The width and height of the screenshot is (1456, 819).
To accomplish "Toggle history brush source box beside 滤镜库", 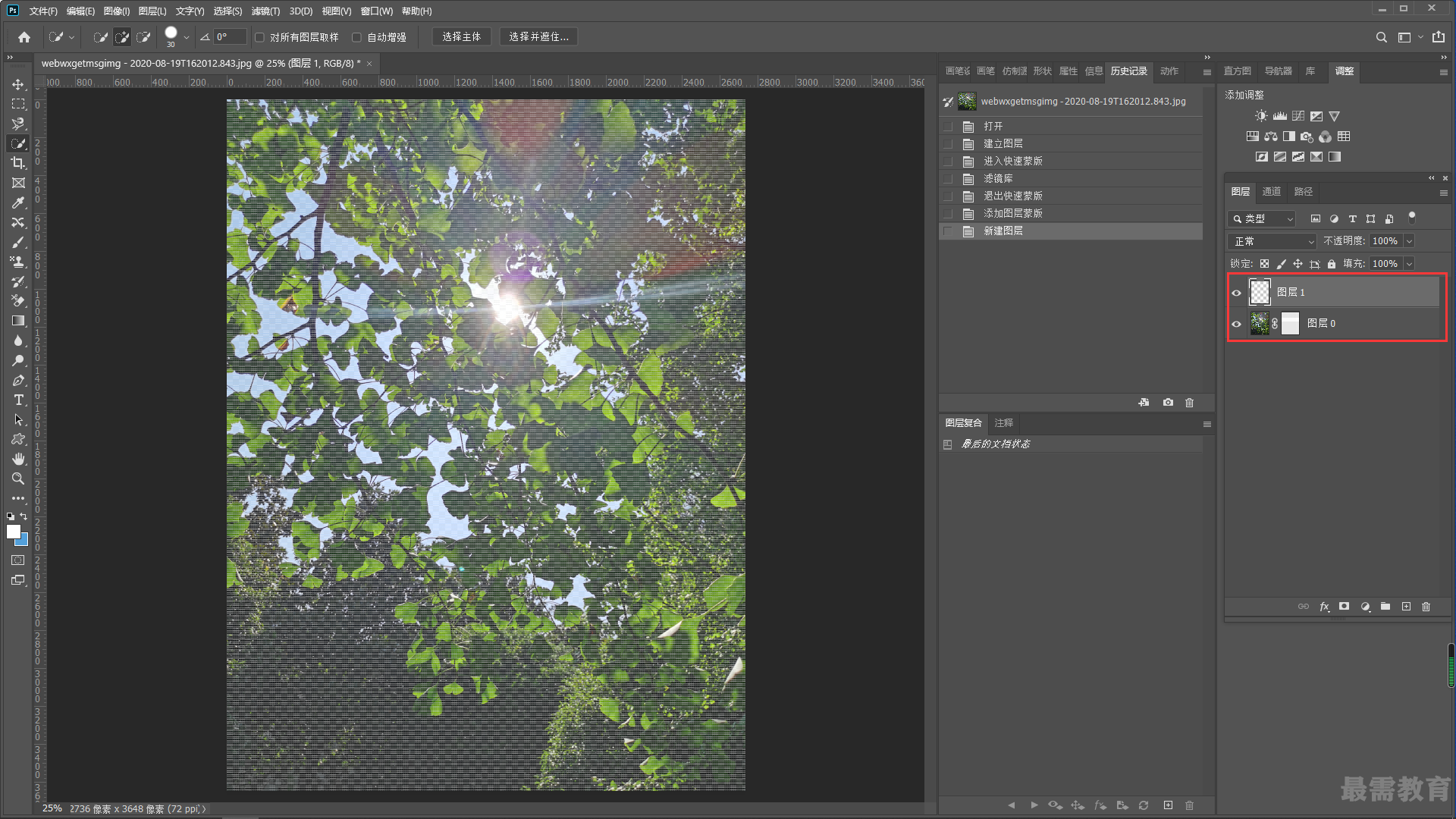I will click(x=948, y=179).
